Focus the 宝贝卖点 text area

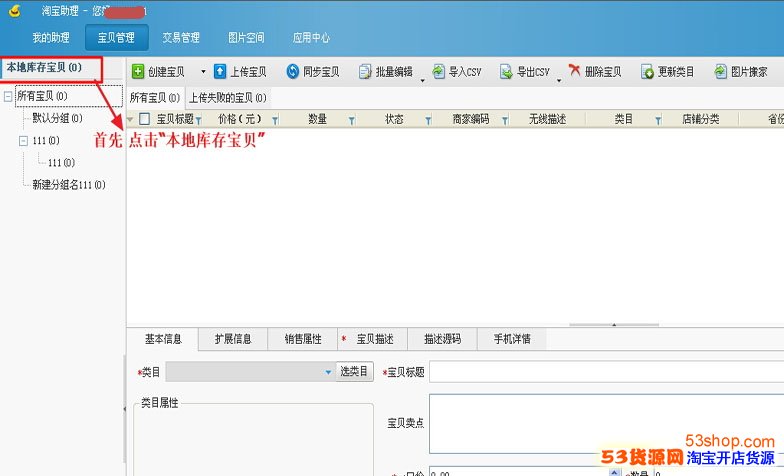pos(606,424)
